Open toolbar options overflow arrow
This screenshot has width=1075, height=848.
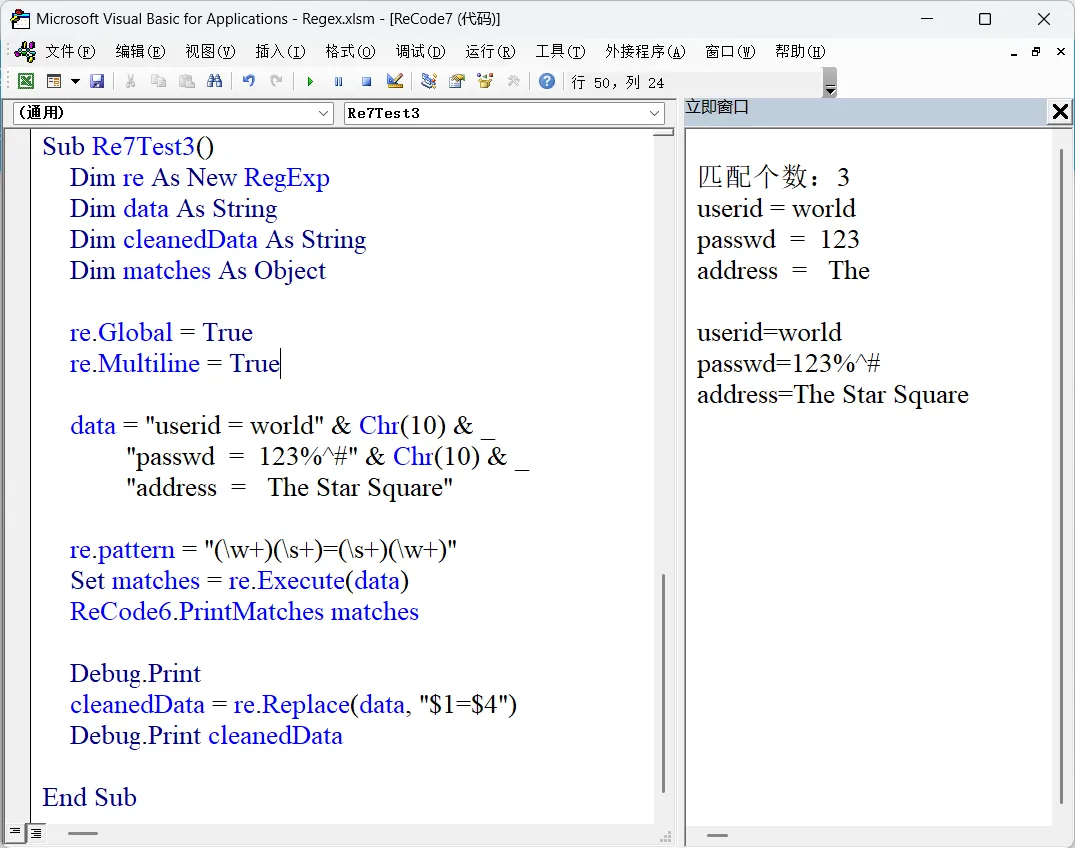(x=830, y=83)
